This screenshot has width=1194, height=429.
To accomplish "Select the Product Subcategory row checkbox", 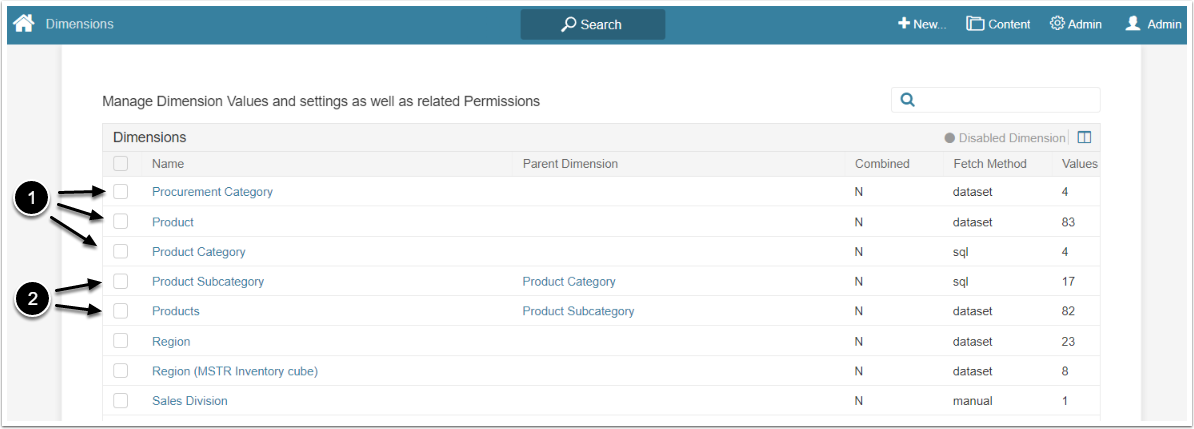I will [x=121, y=281].
